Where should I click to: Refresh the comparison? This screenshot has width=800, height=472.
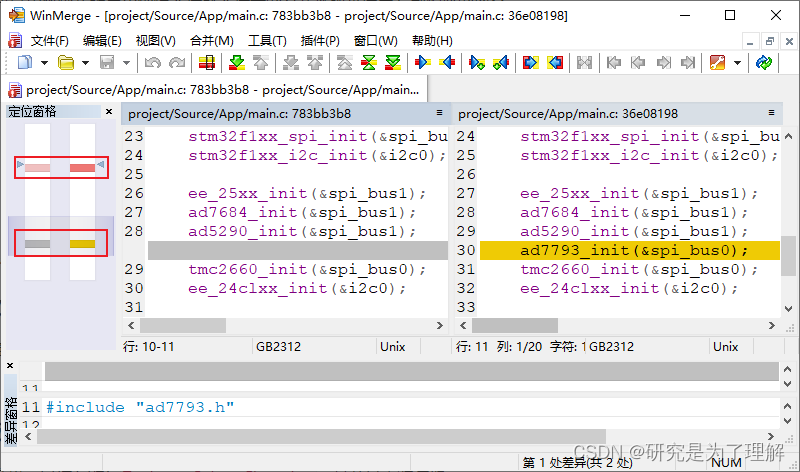point(764,63)
